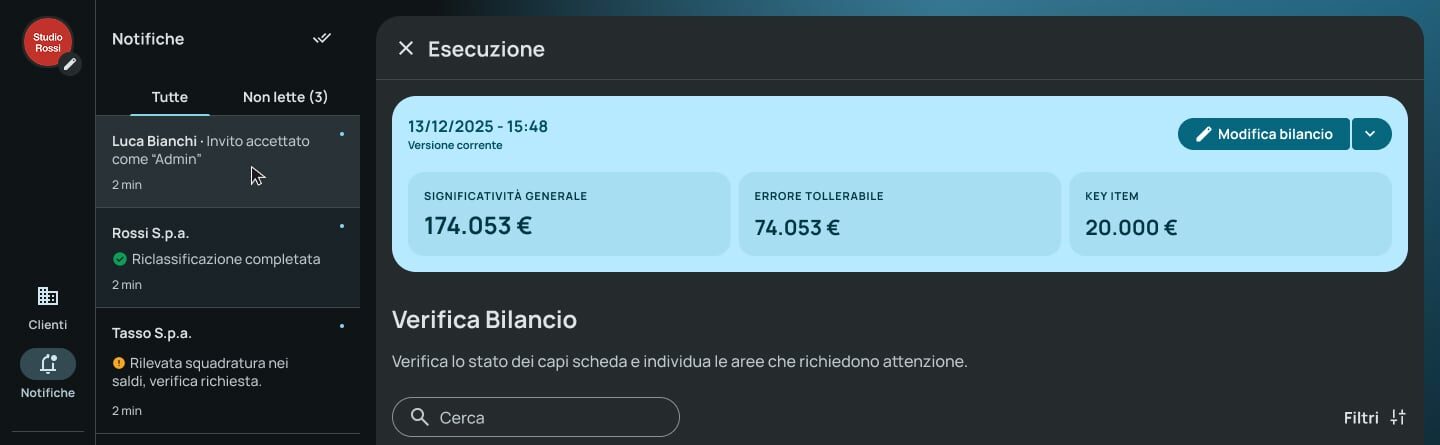Viewport: 1440px width, 445px height.
Task: Click the Modifica bilancio button
Action: [1264, 134]
